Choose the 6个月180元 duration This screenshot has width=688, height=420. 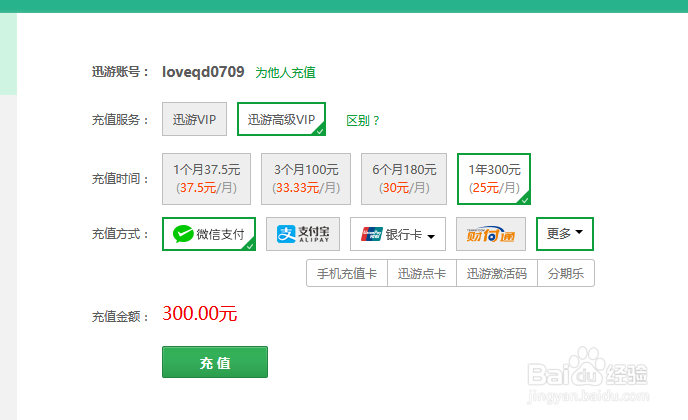tap(404, 179)
